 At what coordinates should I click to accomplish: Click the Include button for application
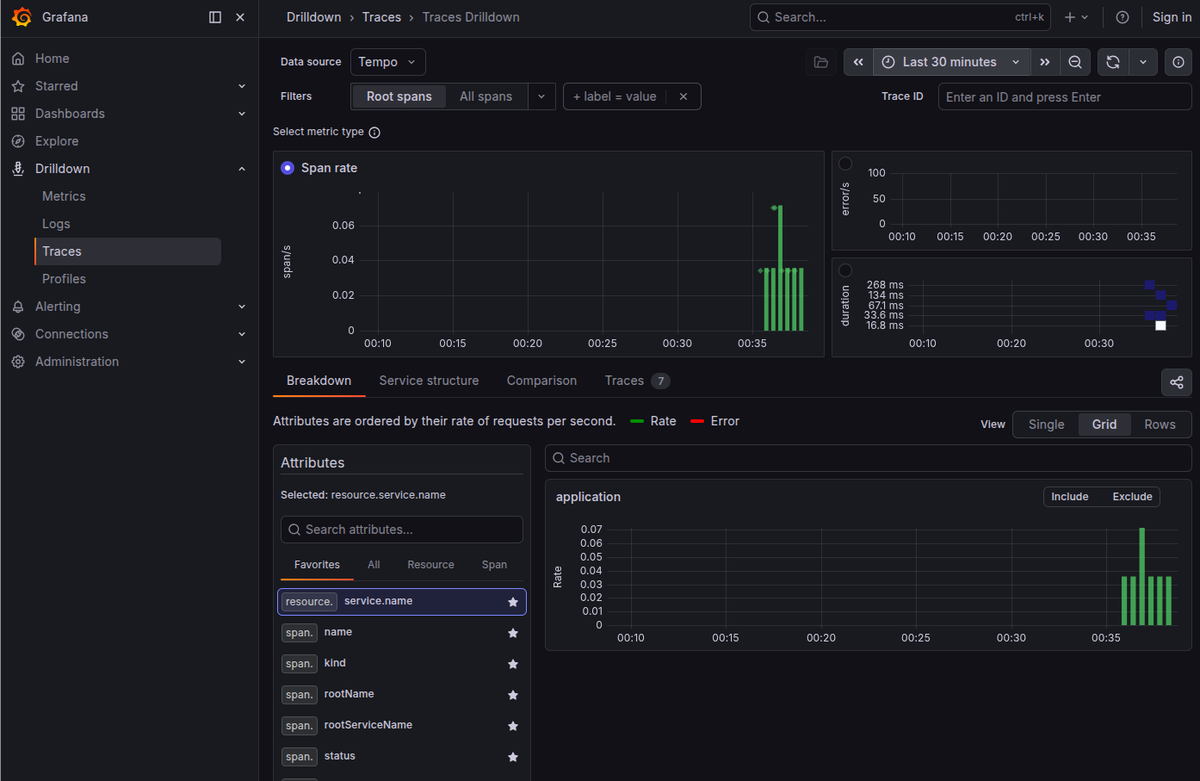(1069, 497)
